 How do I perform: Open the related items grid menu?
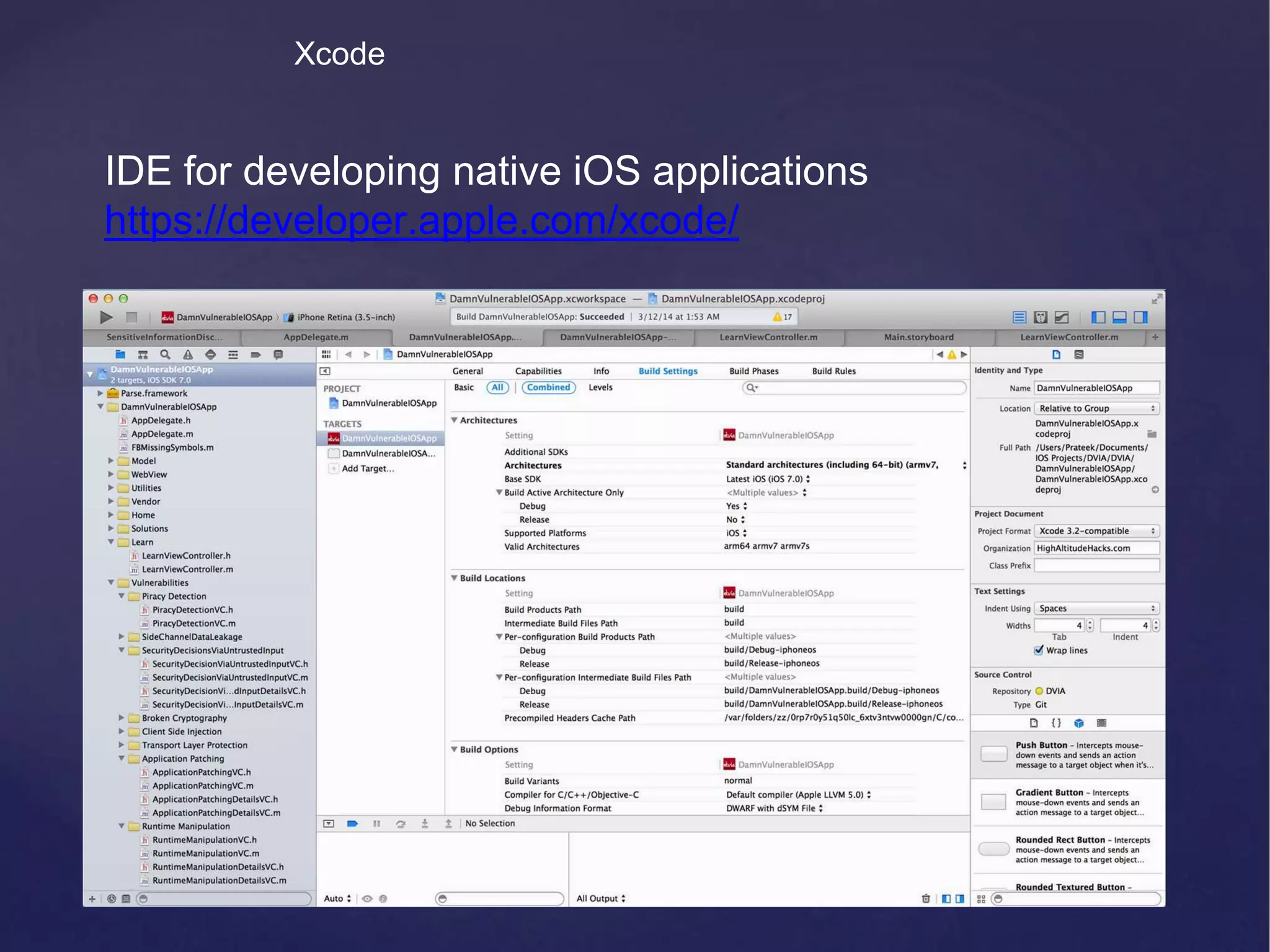click(326, 355)
